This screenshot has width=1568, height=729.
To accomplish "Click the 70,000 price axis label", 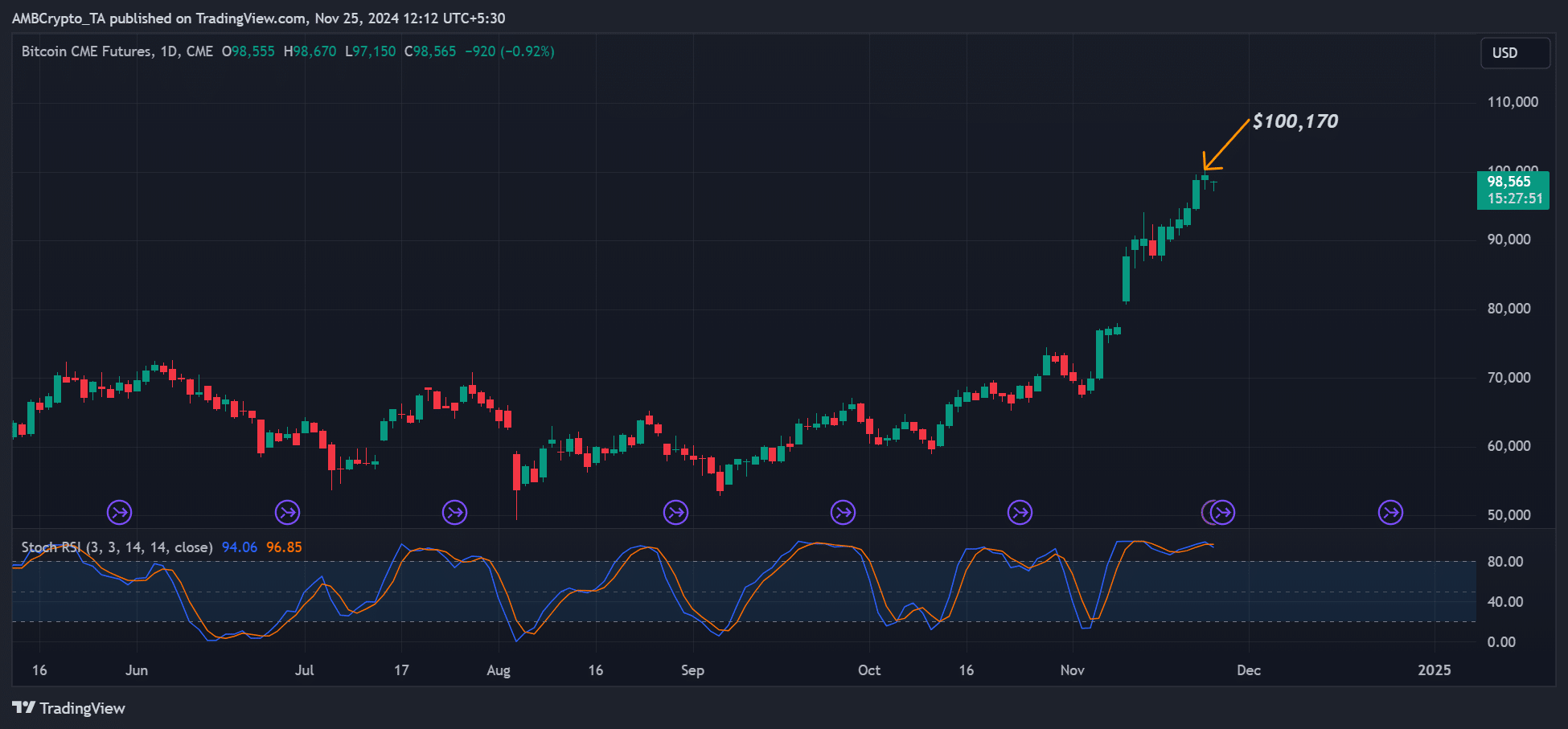I will click(x=1509, y=378).
